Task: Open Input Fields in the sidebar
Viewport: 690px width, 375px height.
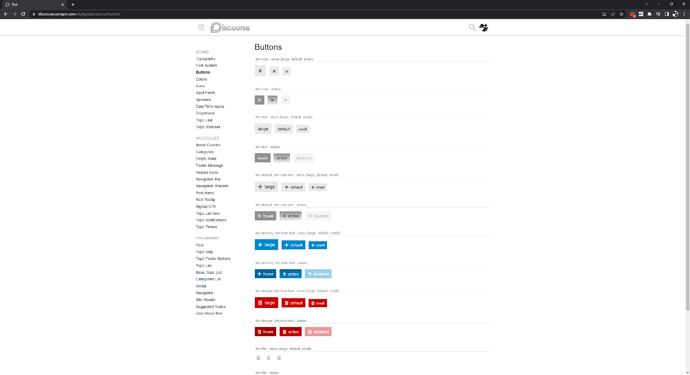Action: (206, 93)
